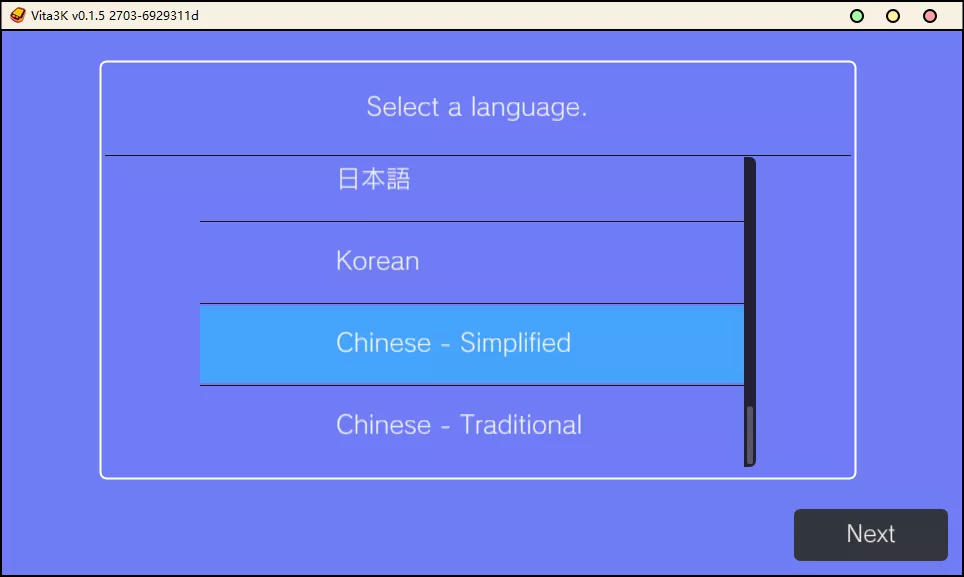The image size is (964, 577).
Task: Click the Select a language heading
Action: pos(478,107)
